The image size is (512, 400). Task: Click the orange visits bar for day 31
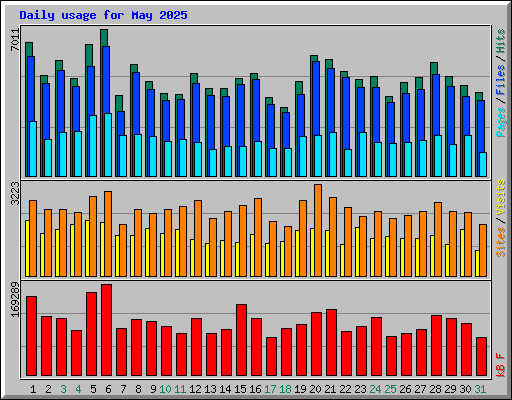(x=483, y=250)
